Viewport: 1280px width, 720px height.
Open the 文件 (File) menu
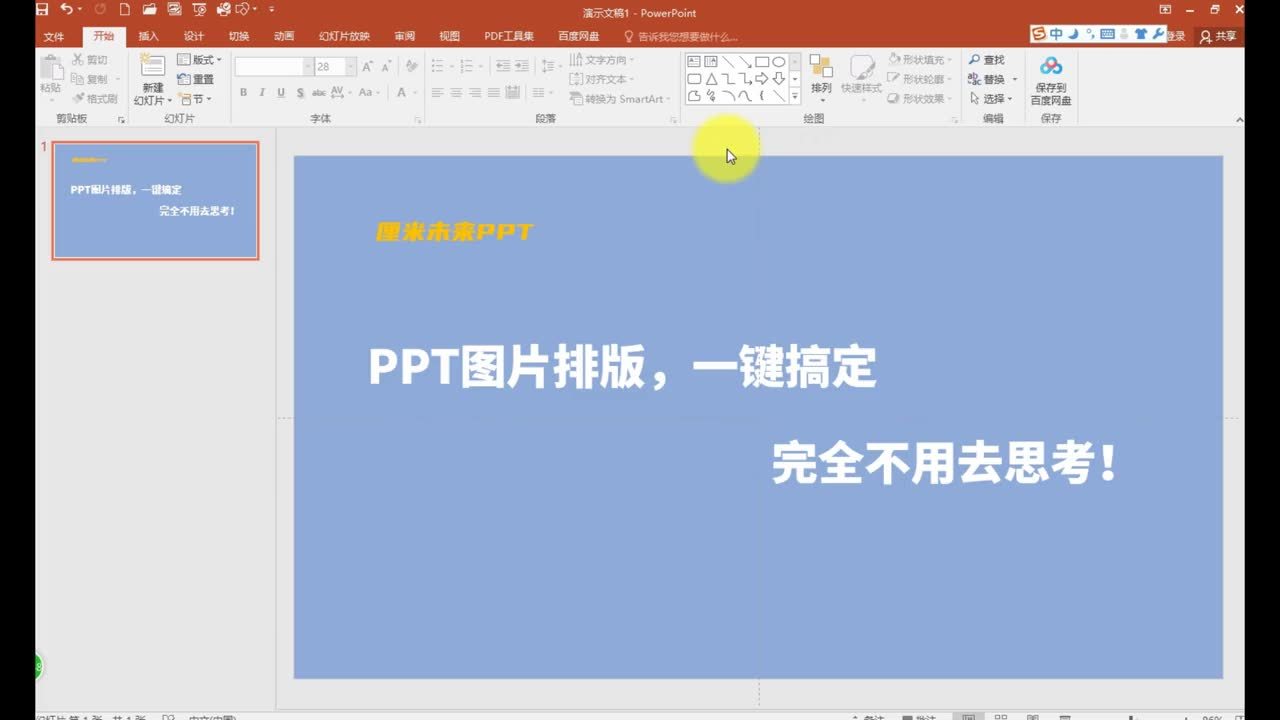point(55,35)
